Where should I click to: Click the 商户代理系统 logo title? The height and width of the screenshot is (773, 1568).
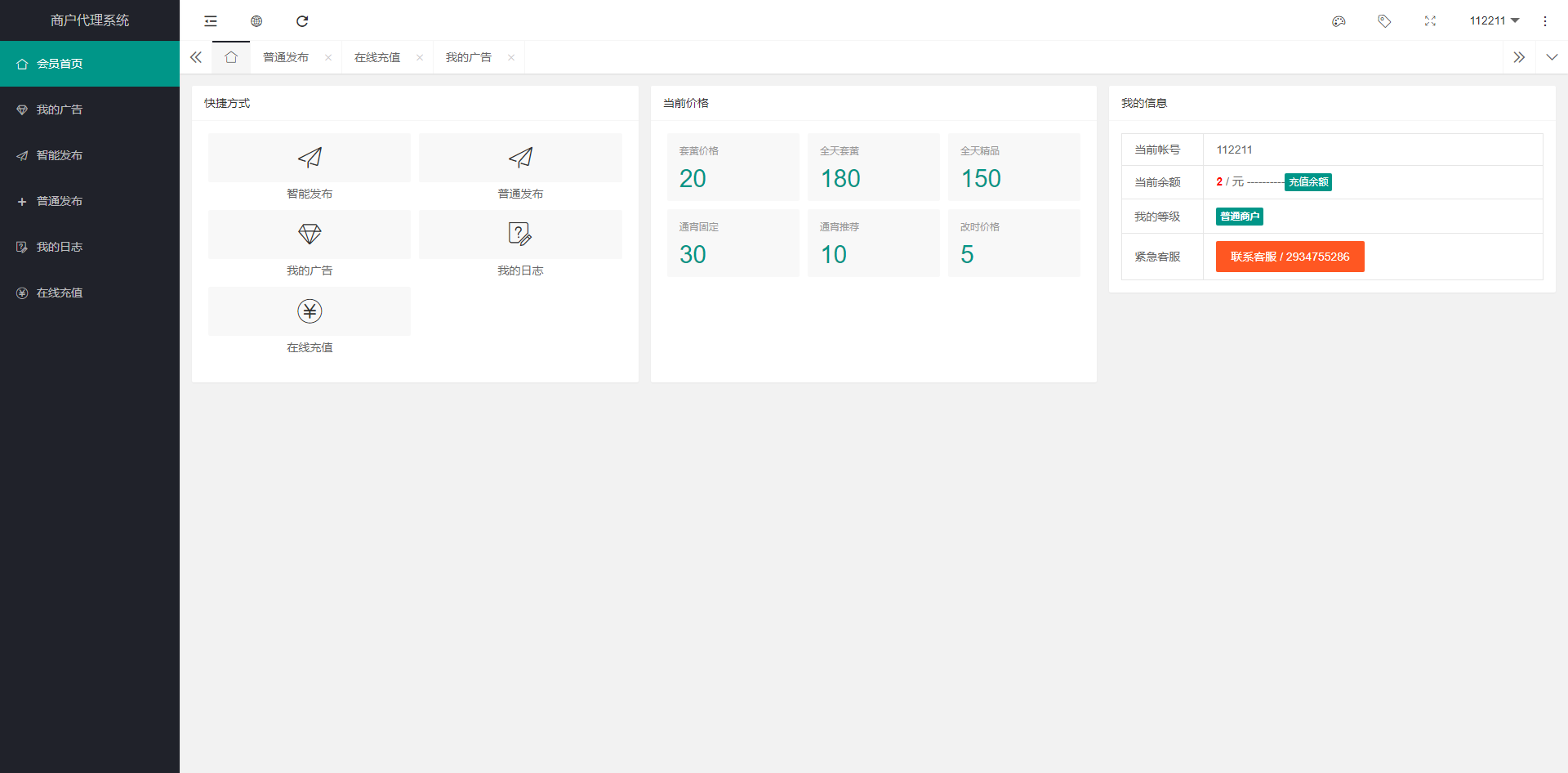click(x=90, y=20)
